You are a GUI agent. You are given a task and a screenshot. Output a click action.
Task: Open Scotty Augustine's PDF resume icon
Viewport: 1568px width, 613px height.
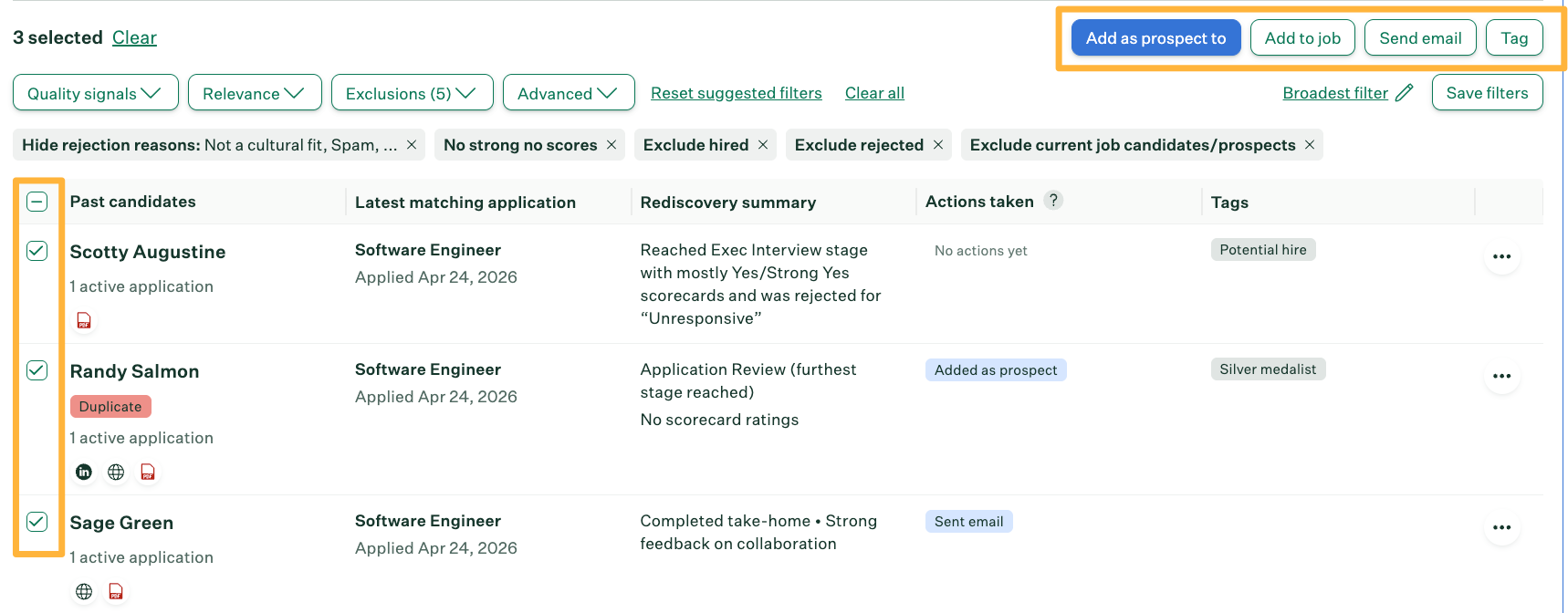click(84, 320)
